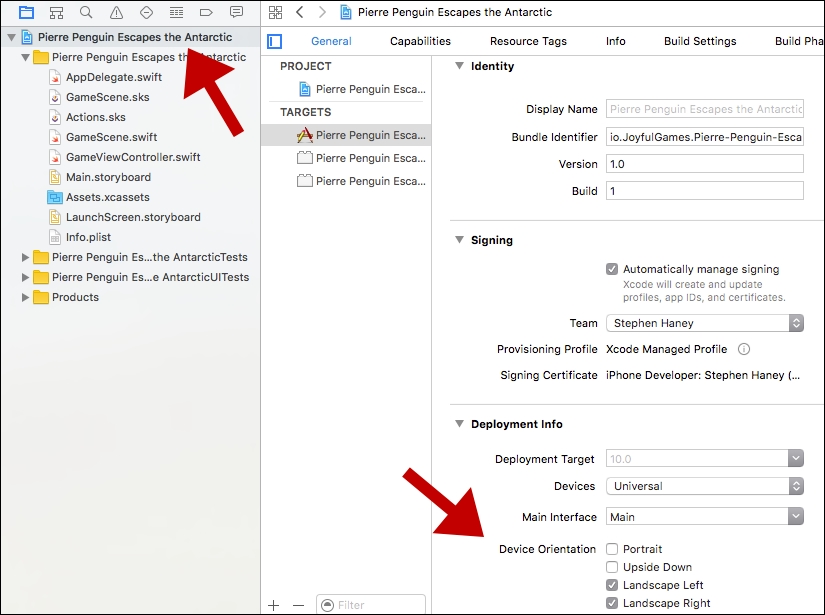Viewport: 825px width, 615px height.
Task: Disable Landscape Left orientation checkbox
Action: point(611,585)
